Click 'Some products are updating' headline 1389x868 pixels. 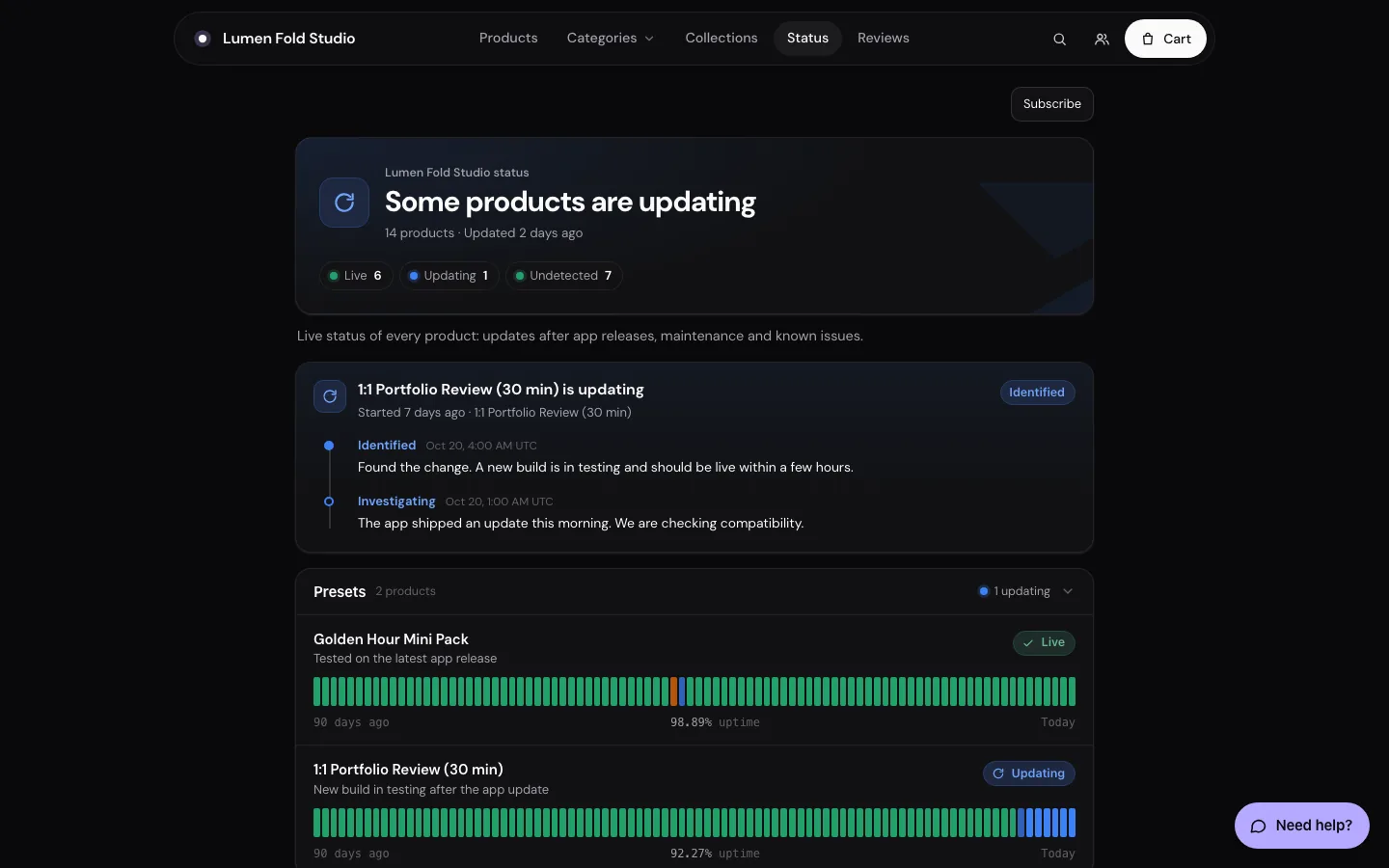(x=570, y=203)
